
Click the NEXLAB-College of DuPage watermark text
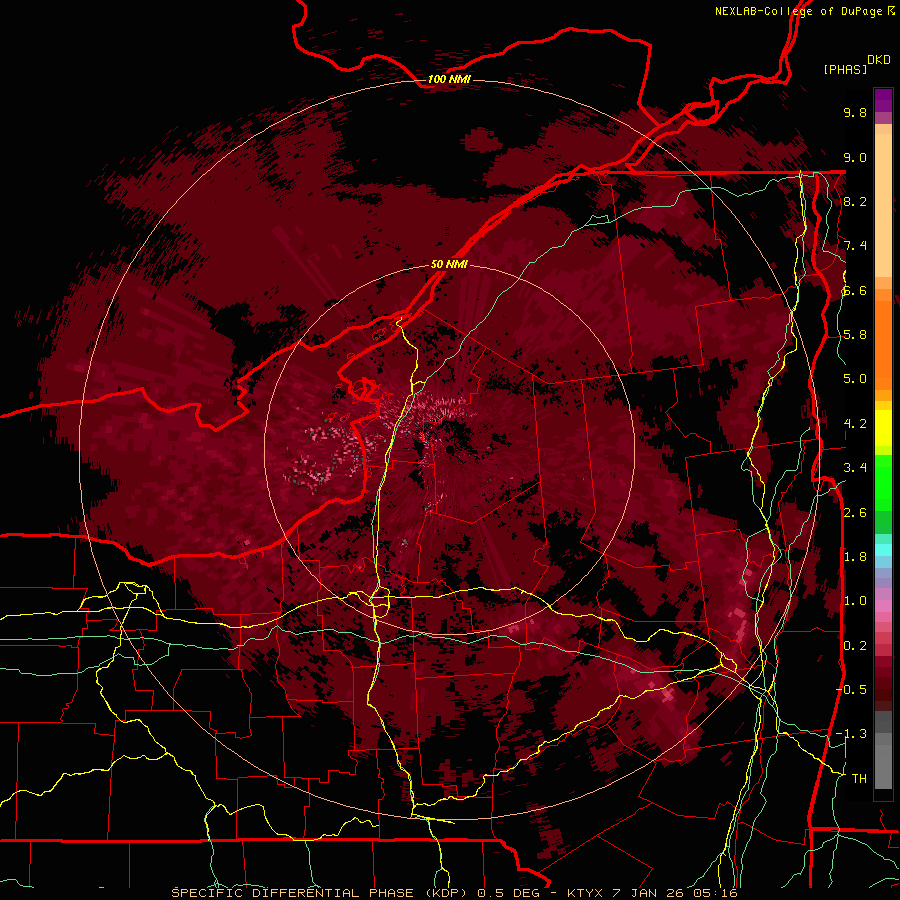pos(805,11)
